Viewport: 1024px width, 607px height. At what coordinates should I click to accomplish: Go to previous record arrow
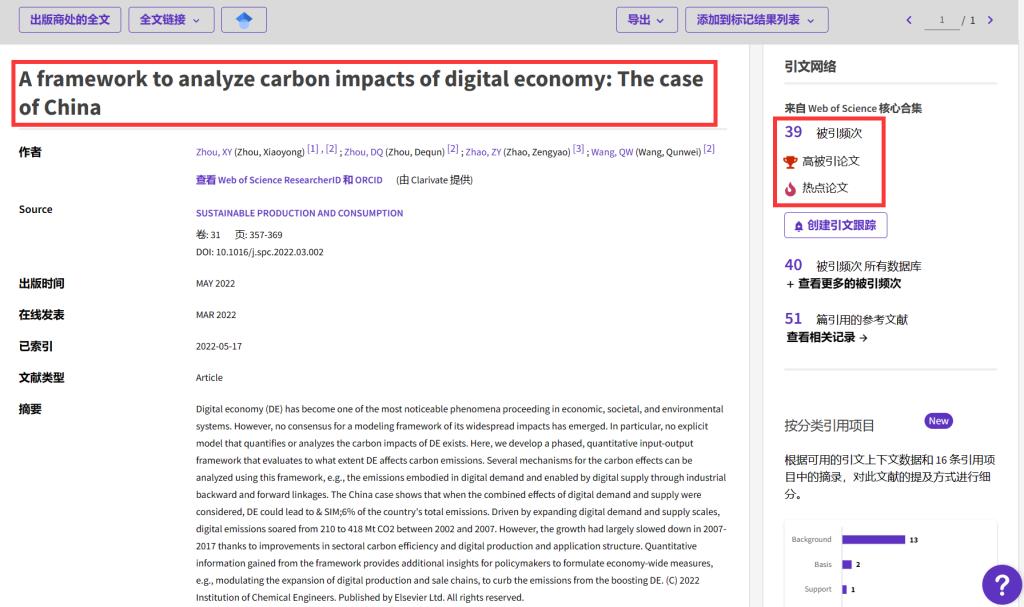tap(909, 20)
